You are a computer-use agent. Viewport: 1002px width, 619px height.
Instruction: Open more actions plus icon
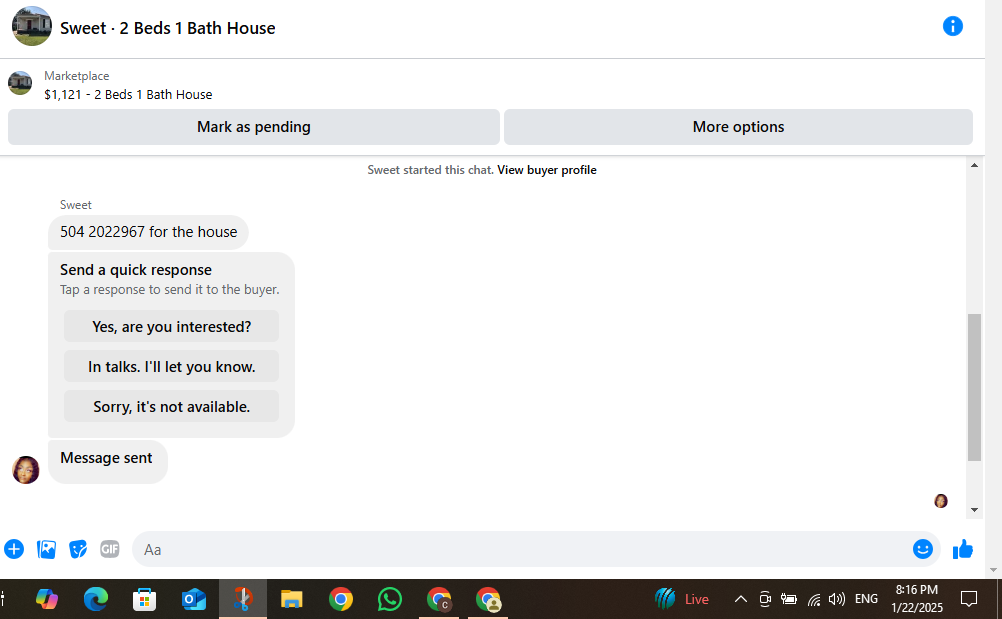click(x=14, y=549)
